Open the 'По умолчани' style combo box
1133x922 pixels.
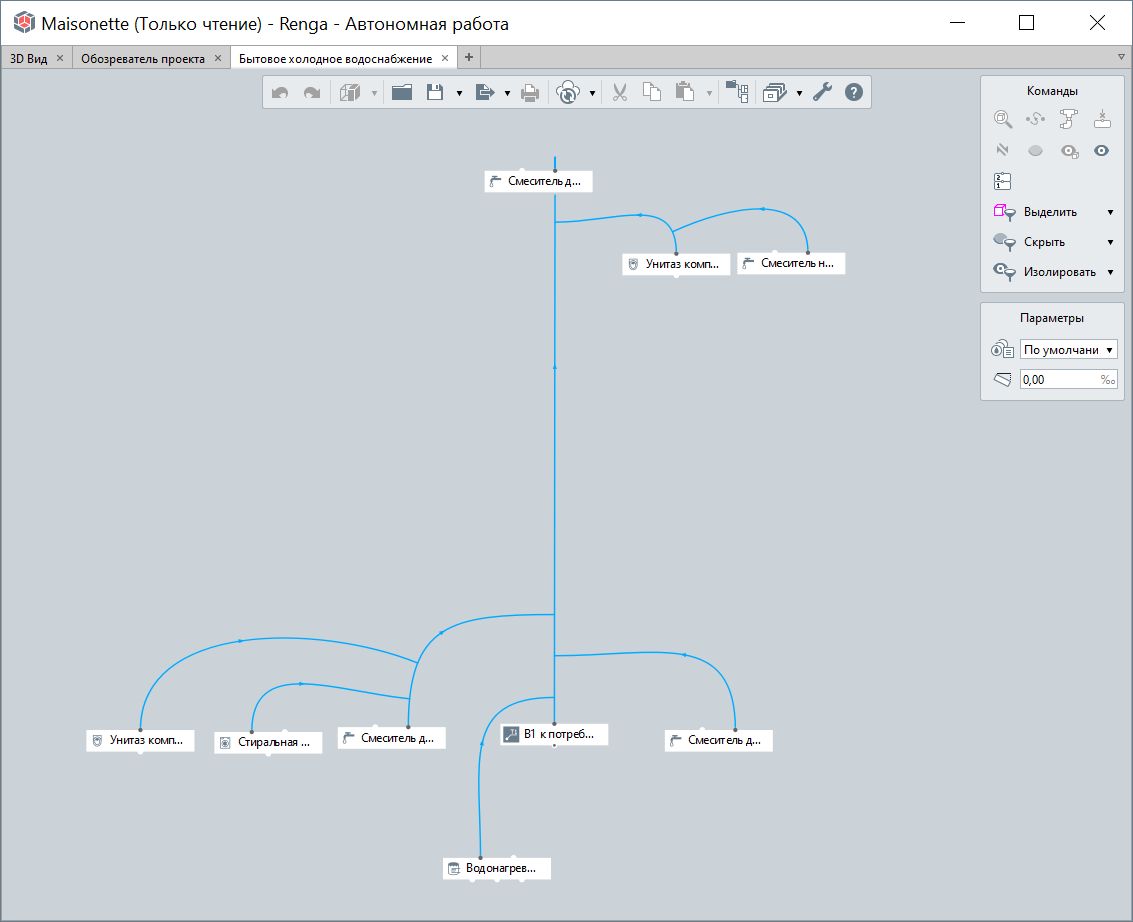(x=1069, y=350)
